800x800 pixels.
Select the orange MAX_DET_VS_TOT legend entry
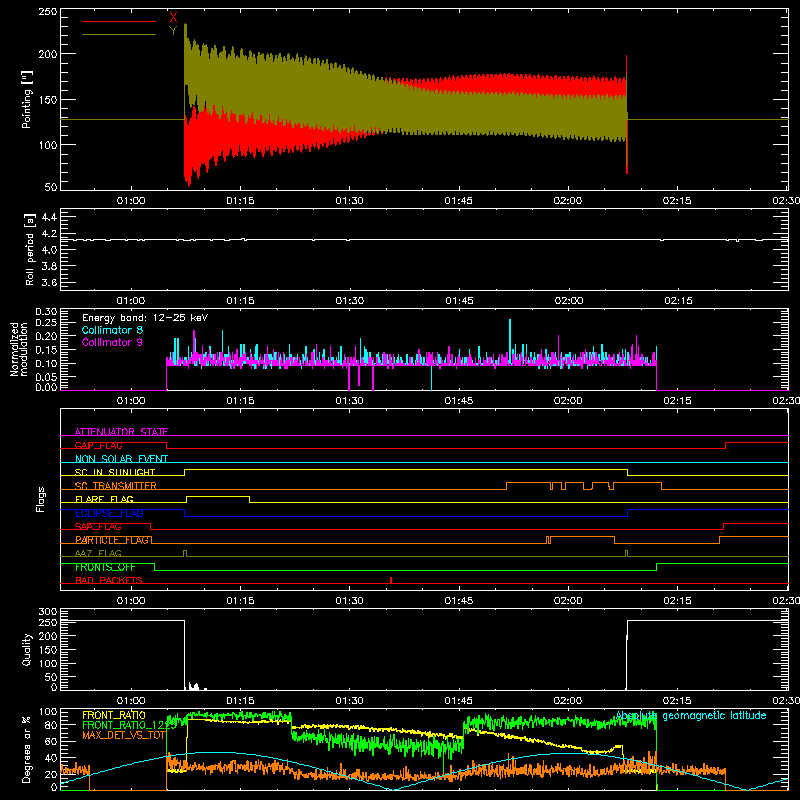124,735
